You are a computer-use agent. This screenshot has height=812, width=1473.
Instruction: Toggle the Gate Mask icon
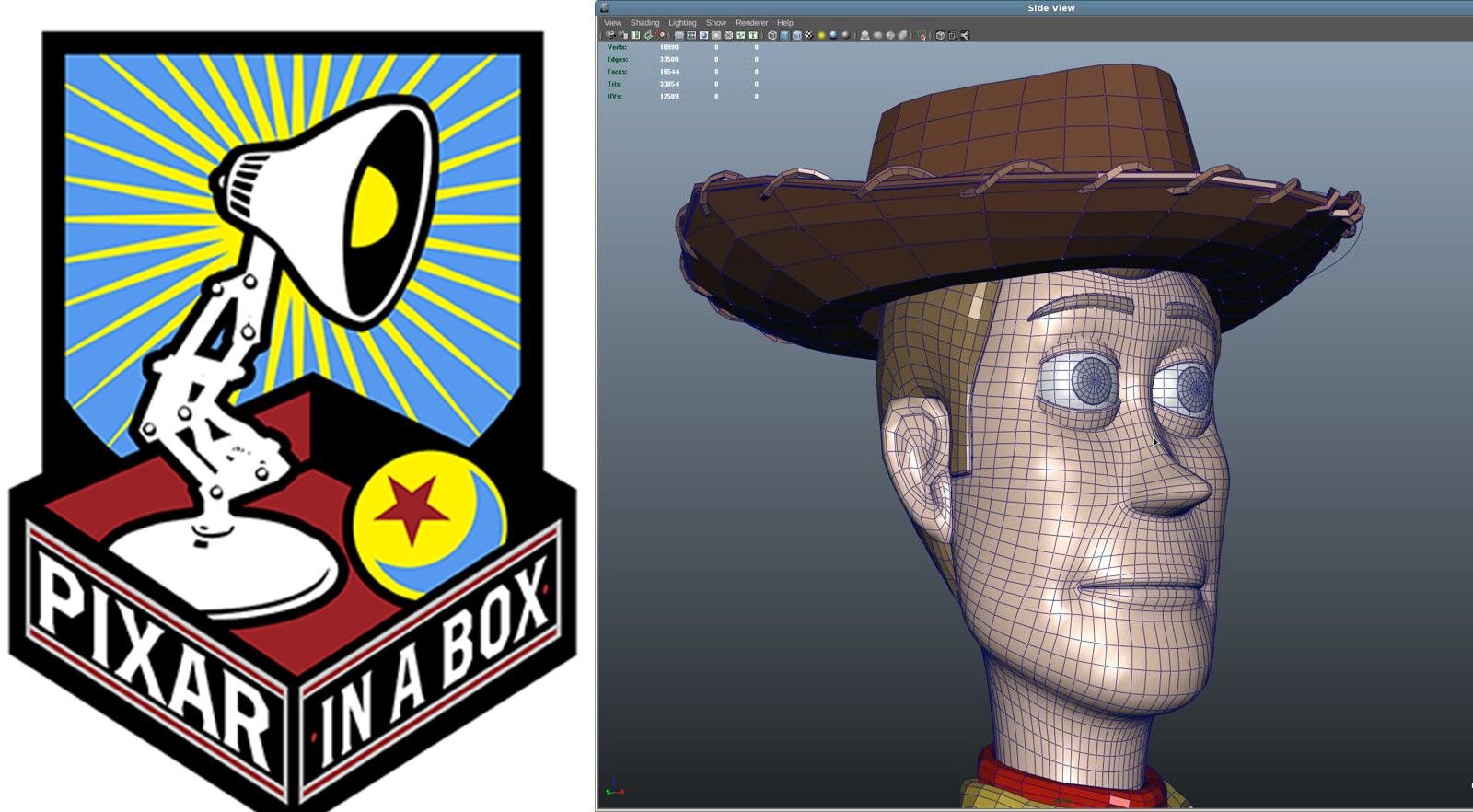[715, 35]
